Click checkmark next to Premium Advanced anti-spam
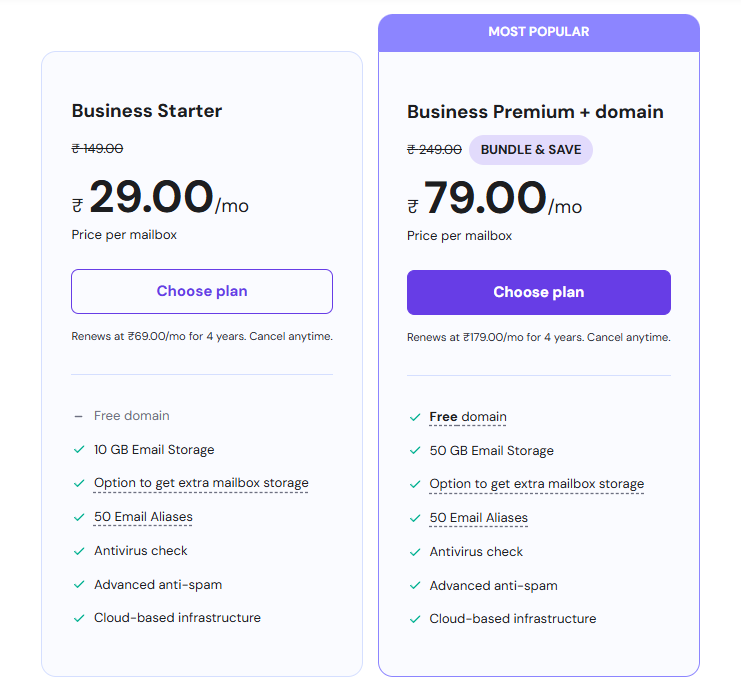Viewport: 741px width, 687px height. click(414, 586)
